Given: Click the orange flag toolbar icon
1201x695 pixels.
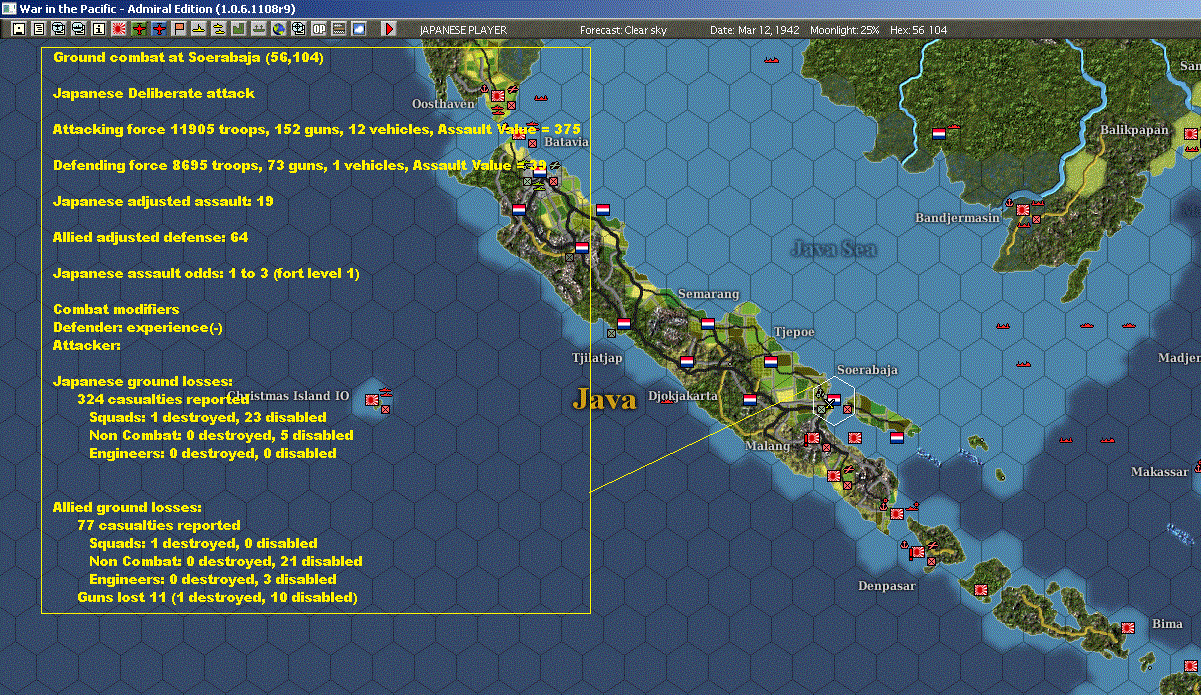Looking at the screenshot, I should point(179,30).
